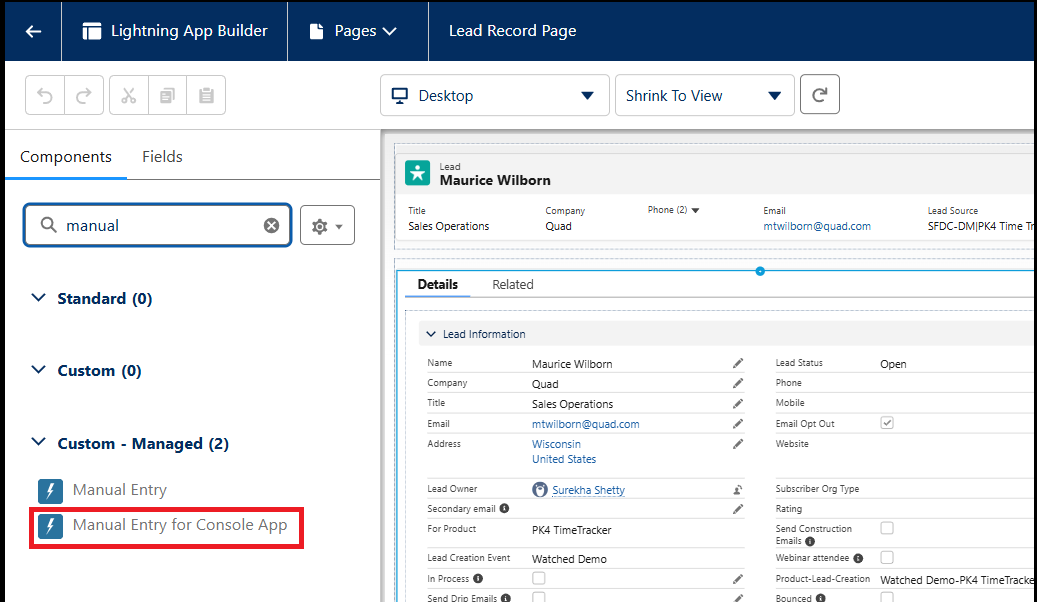
Task: Switch to the Components tab
Action: click(x=65, y=157)
